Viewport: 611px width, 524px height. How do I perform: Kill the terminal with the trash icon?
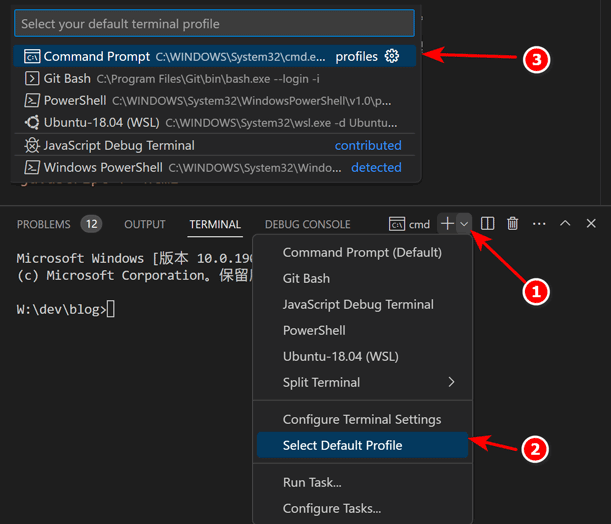click(x=512, y=224)
